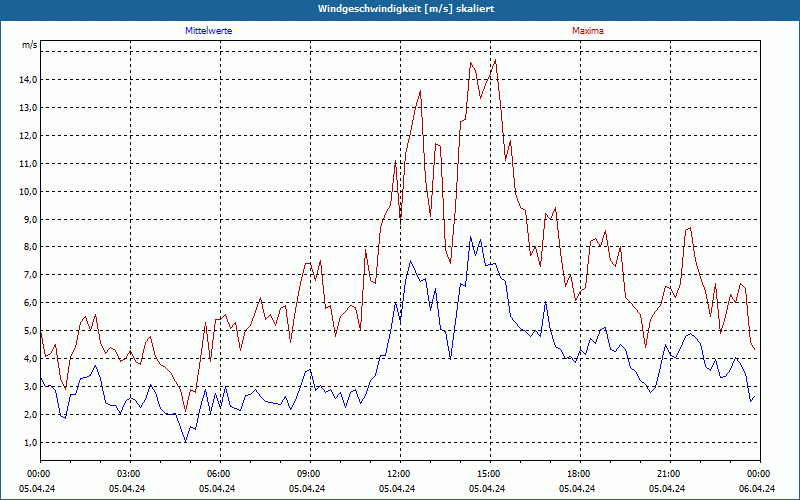Click the 10,0 y-axis value

point(29,191)
